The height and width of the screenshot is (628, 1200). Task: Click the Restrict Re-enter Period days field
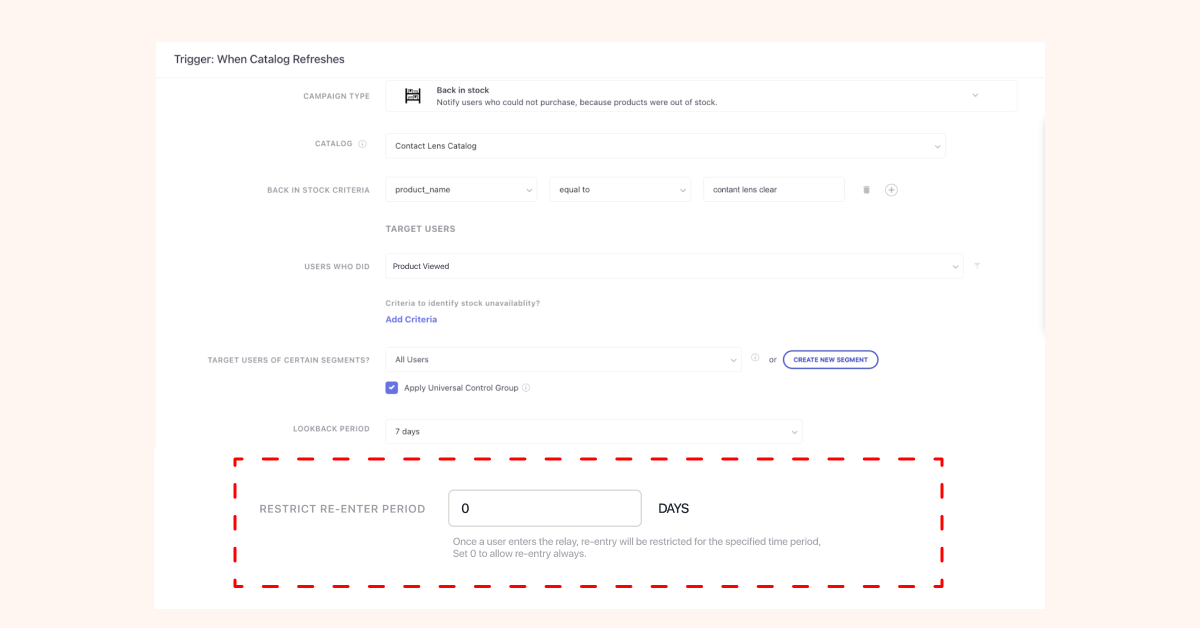544,508
